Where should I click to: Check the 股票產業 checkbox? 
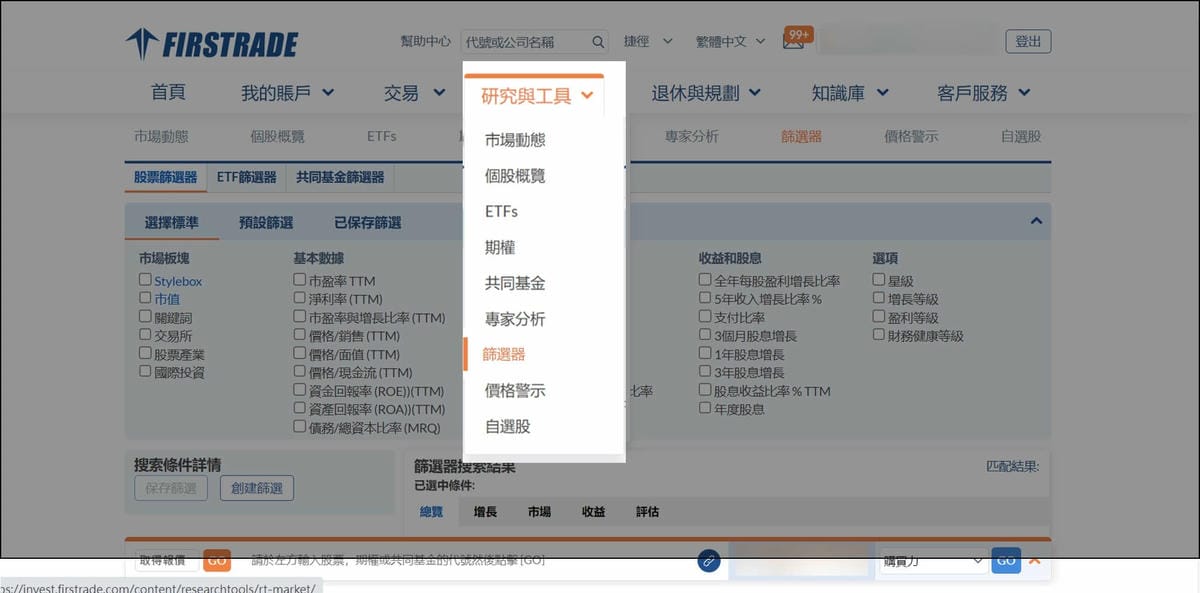point(146,353)
